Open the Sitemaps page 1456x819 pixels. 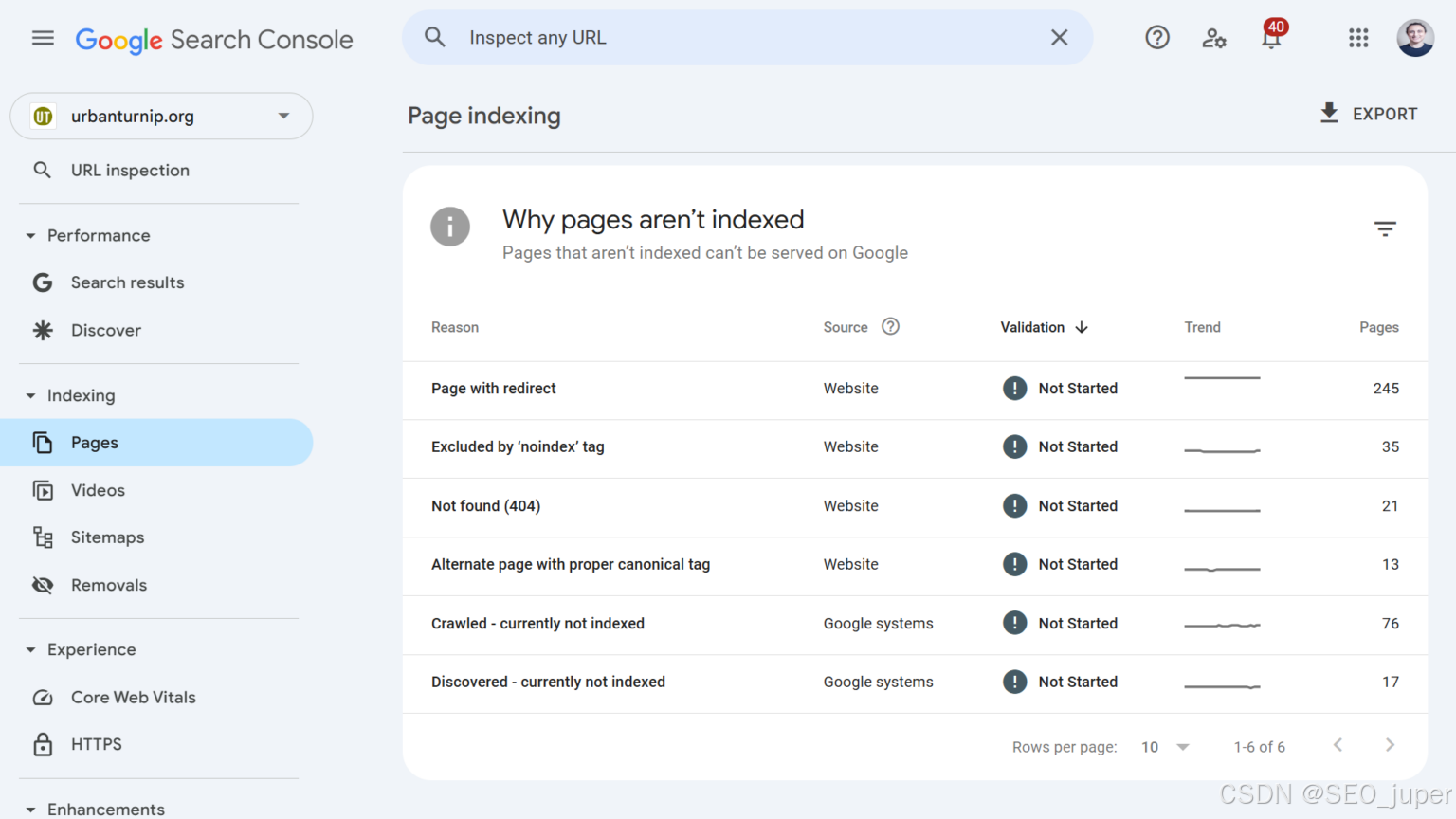(x=107, y=537)
